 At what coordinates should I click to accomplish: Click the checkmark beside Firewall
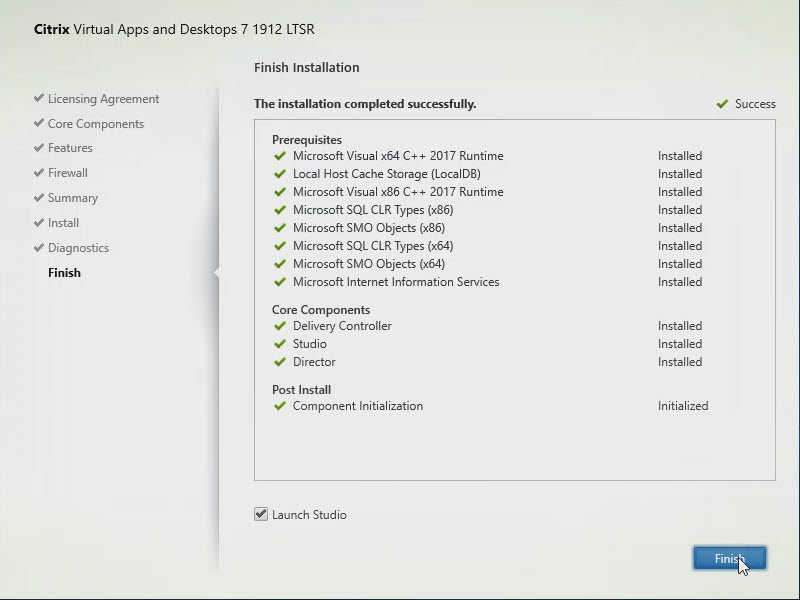pyautogui.click(x=39, y=172)
